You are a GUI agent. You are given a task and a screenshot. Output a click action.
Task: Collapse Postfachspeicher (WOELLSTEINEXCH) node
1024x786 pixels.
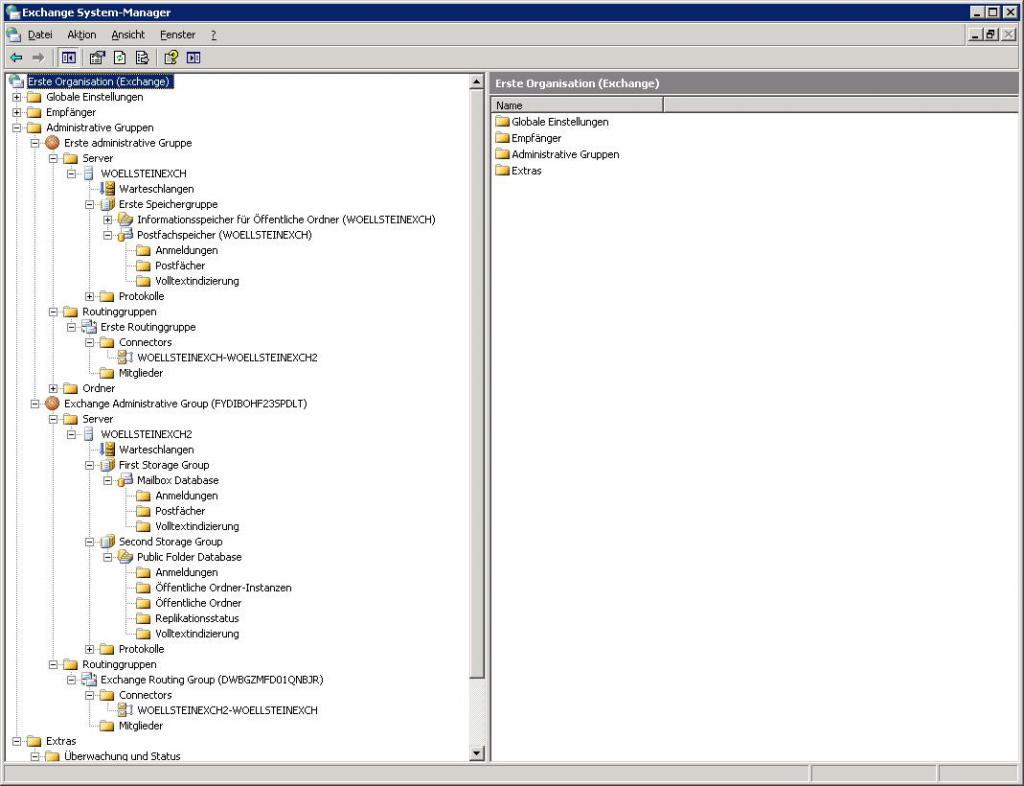tap(108, 235)
